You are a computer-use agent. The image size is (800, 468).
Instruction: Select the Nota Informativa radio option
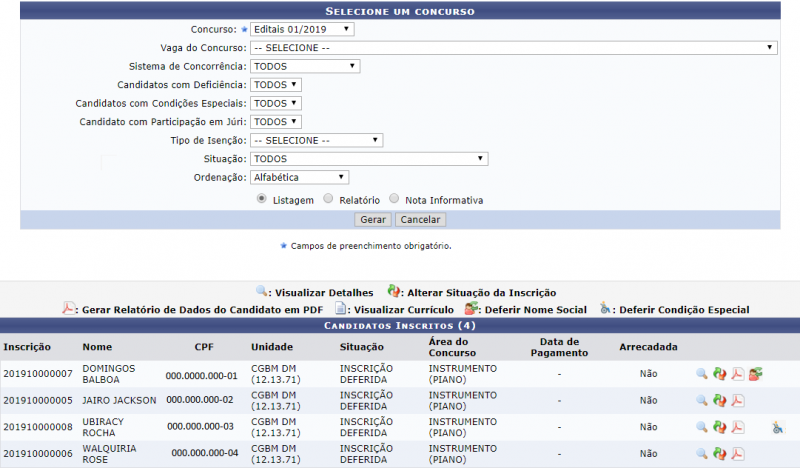[x=394, y=199]
